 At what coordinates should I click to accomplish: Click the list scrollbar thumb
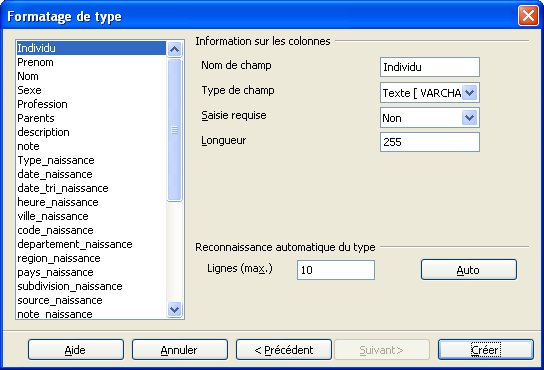point(175,130)
